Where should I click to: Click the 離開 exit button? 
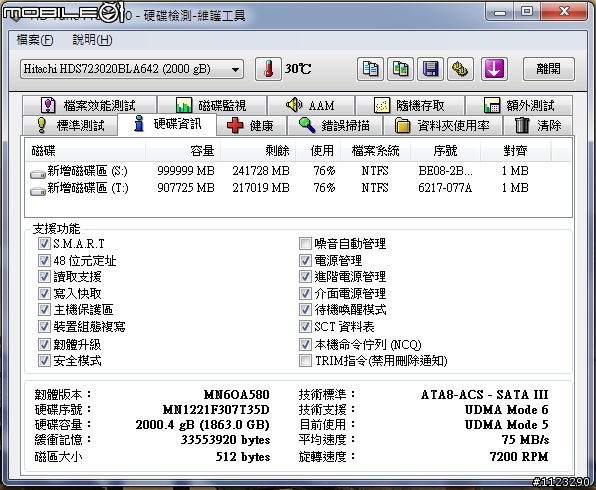548,69
